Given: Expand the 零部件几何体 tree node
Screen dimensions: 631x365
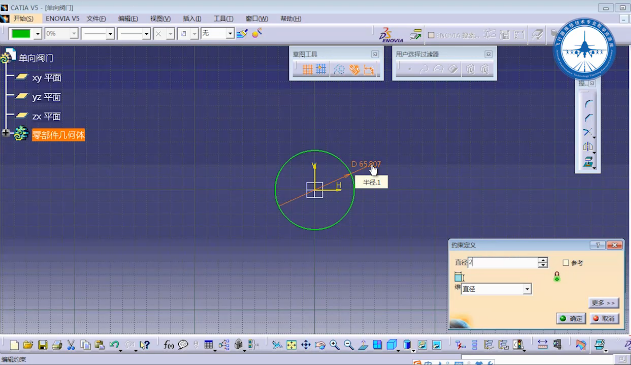Looking at the screenshot, I should [6, 132].
